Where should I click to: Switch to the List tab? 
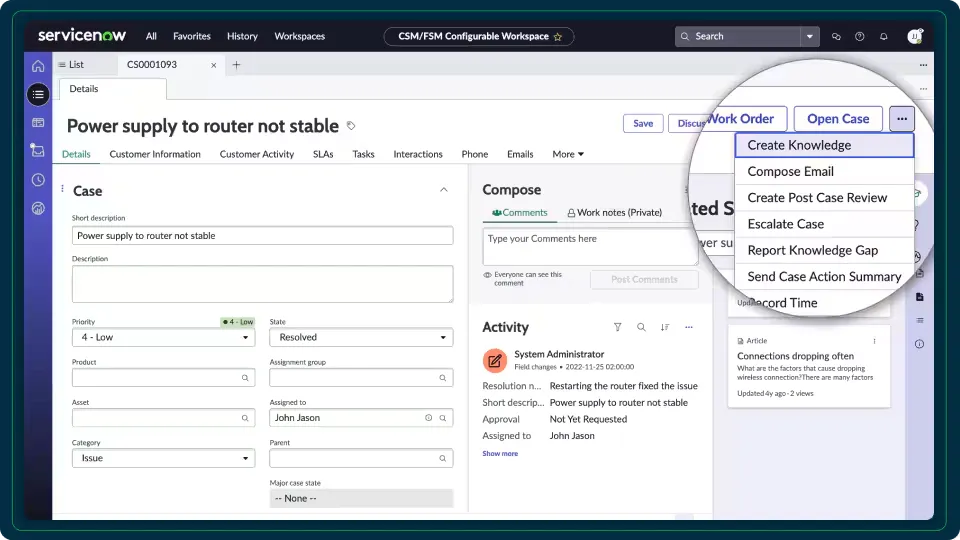coord(71,65)
